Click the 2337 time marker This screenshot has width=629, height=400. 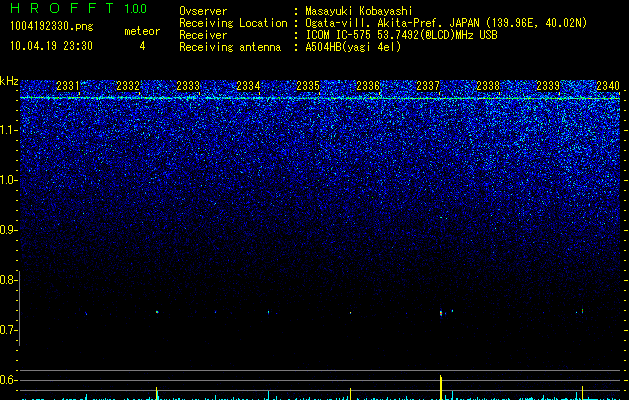[428, 86]
